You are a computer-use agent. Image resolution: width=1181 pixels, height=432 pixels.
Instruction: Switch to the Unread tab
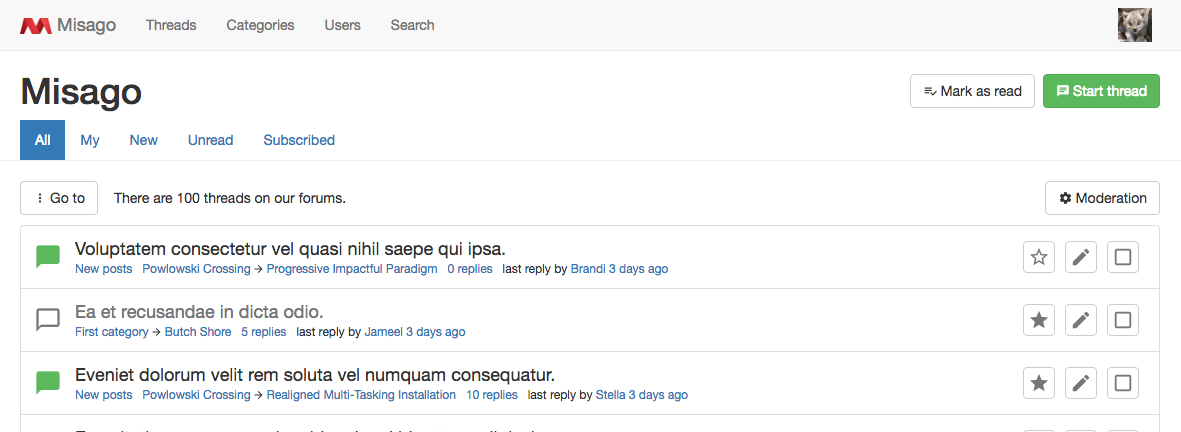click(210, 140)
